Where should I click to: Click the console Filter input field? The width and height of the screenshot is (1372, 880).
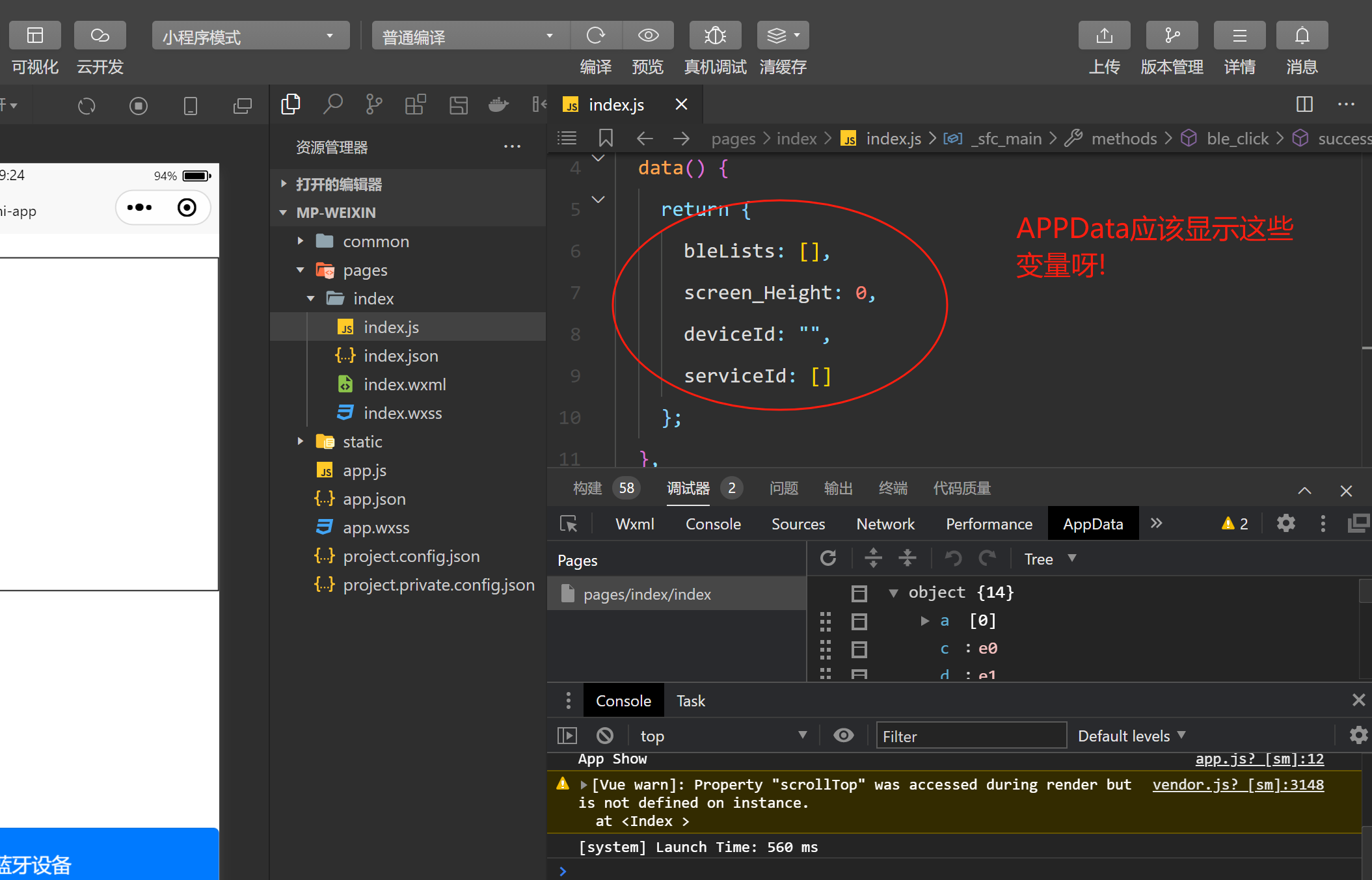pyautogui.click(x=971, y=736)
